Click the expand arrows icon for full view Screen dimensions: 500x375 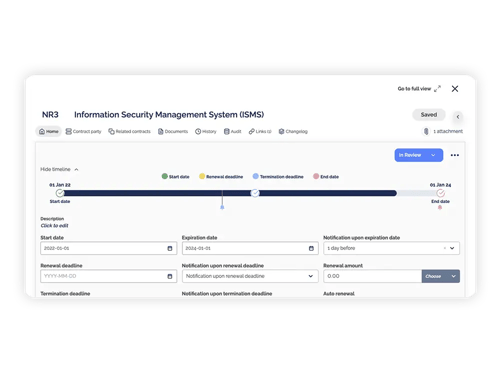(437, 89)
